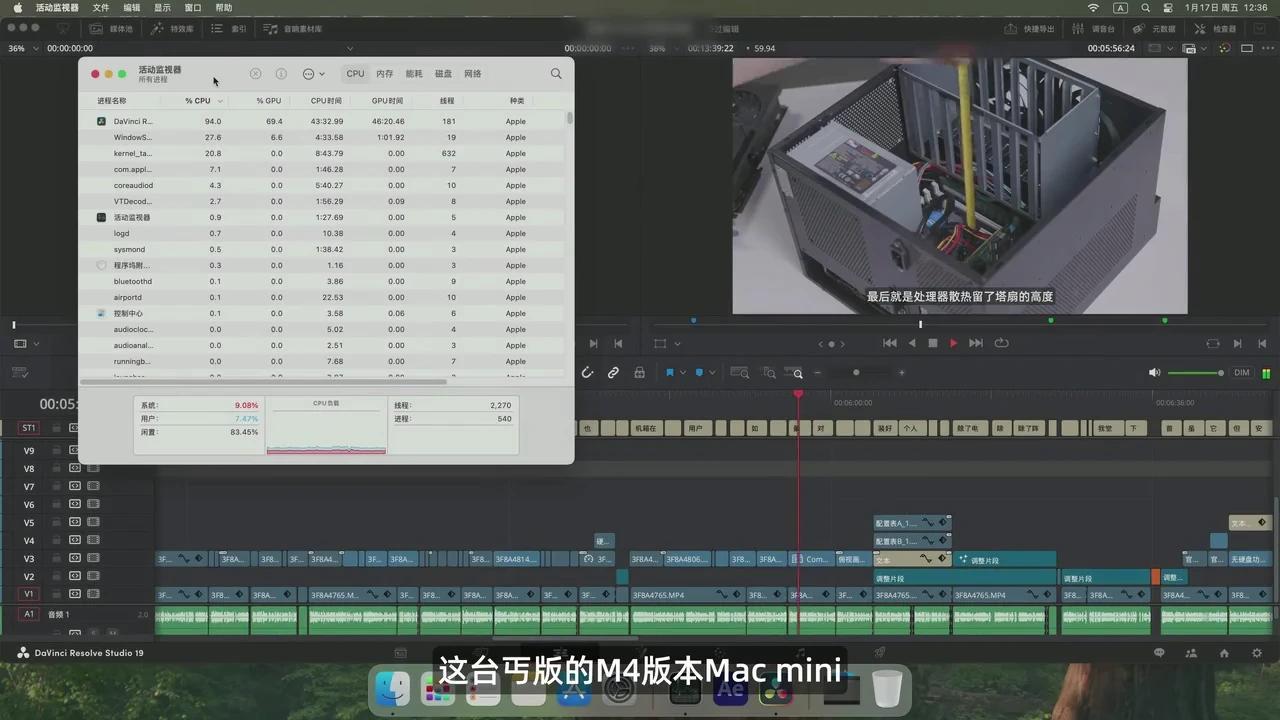Toggle loop playback in timeline viewer

tap(1001, 343)
